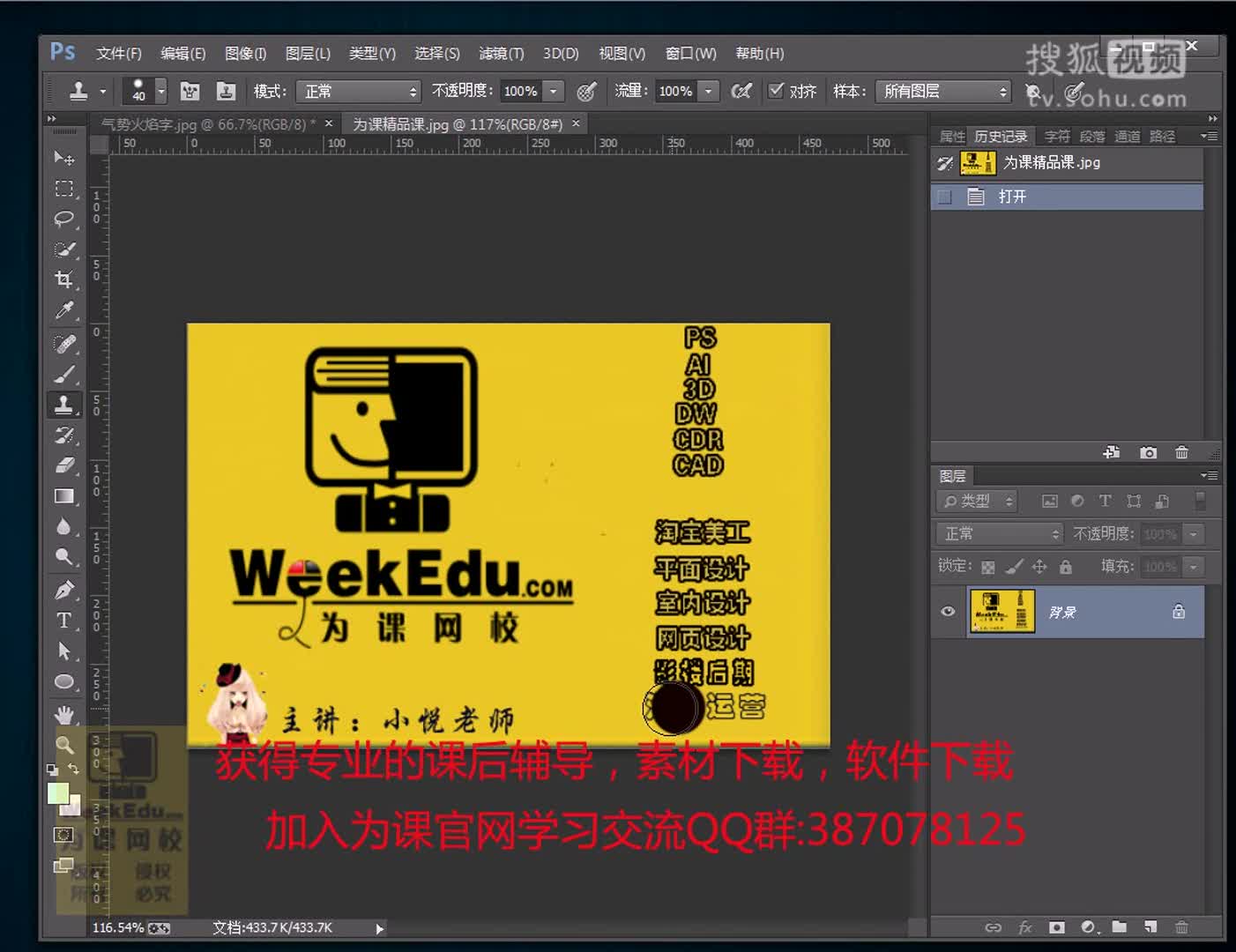This screenshot has width=1236, height=952.
Task: Select the Clone Stamp tool in toolbox
Action: tap(63, 405)
